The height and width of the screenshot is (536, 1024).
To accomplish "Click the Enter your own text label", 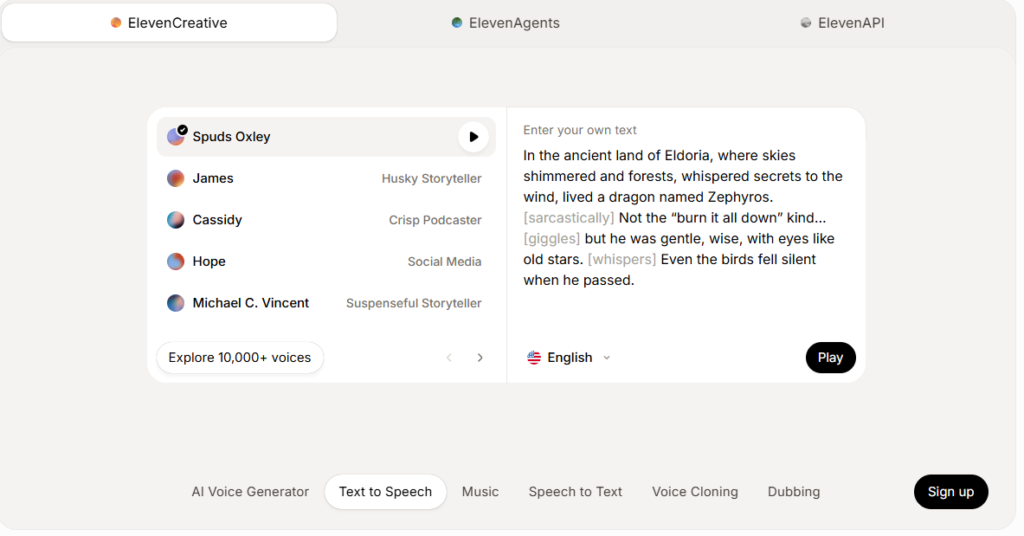I will coord(580,130).
